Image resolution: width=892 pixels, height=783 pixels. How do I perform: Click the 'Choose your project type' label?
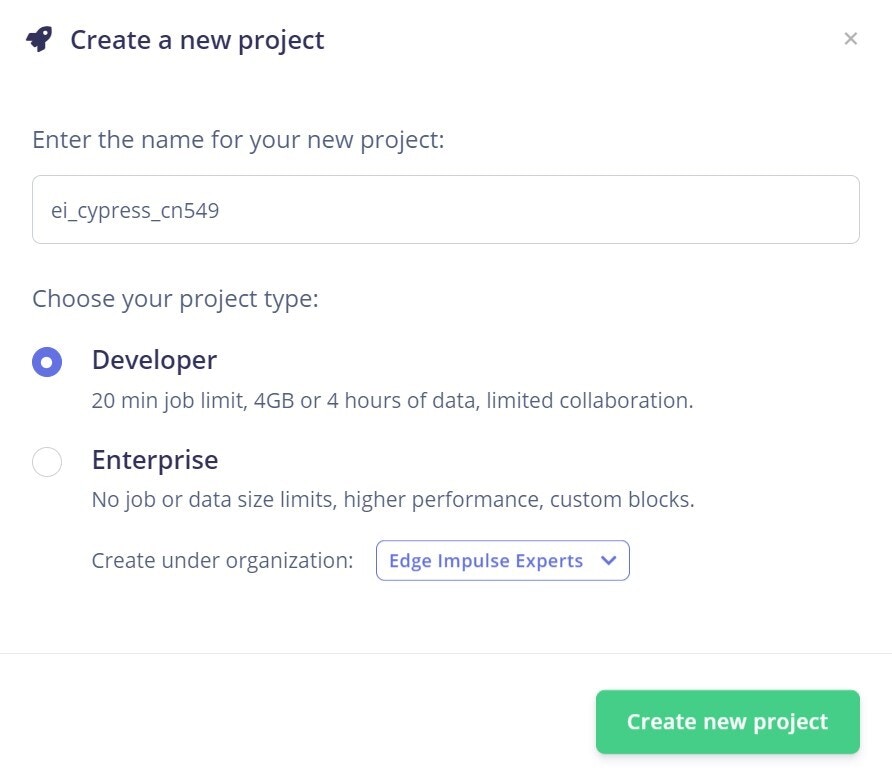[175, 299]
